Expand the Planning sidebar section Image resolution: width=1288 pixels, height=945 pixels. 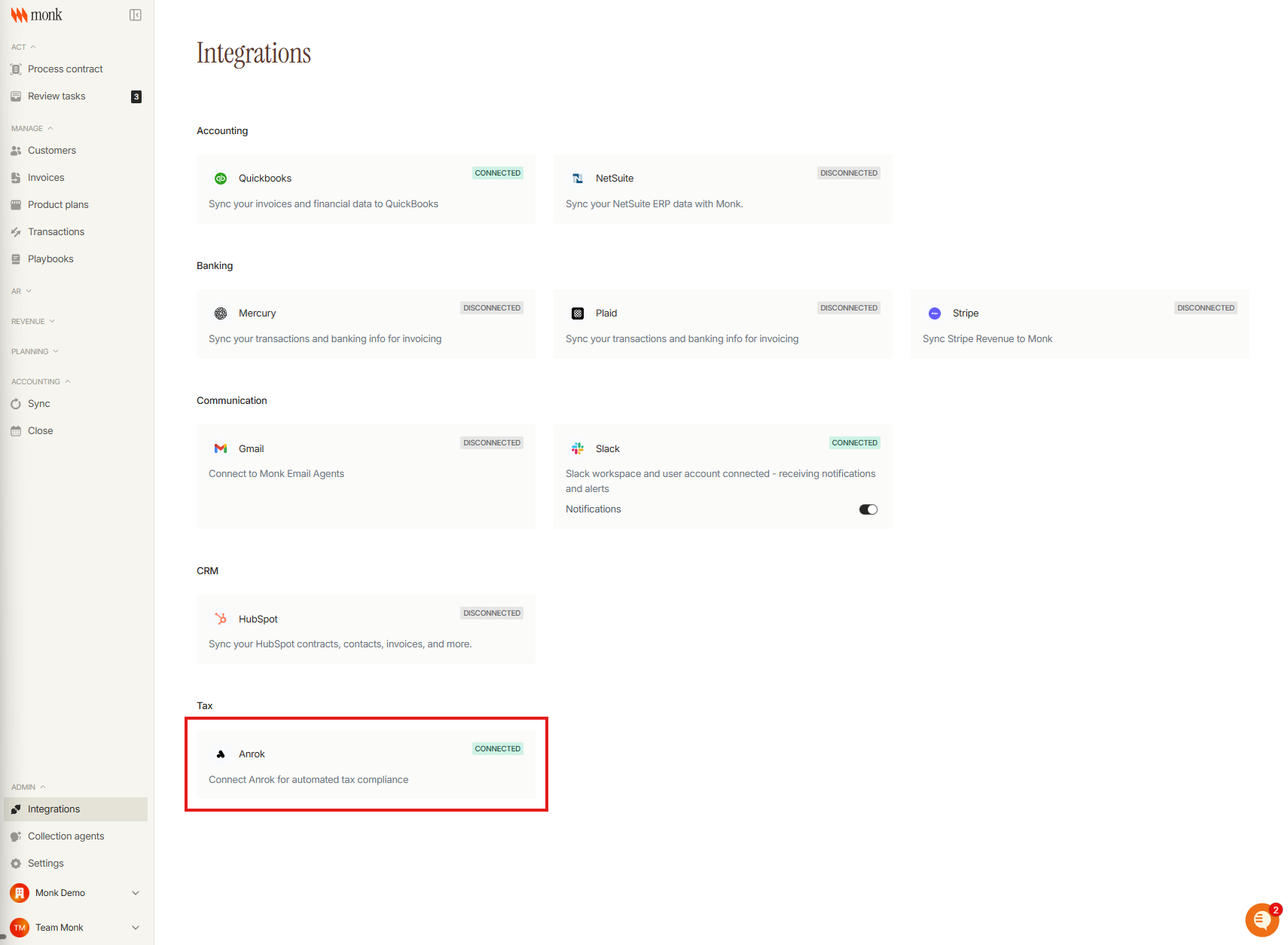35,351
